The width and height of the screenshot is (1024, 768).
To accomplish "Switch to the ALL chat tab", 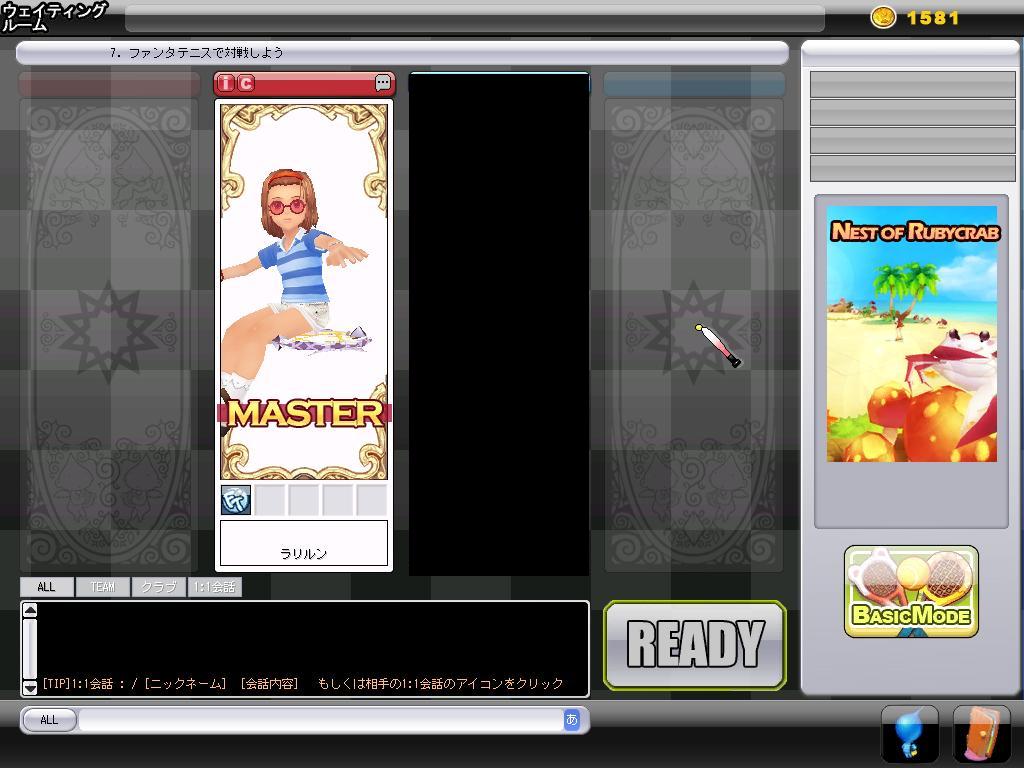I will coord(46,587).
